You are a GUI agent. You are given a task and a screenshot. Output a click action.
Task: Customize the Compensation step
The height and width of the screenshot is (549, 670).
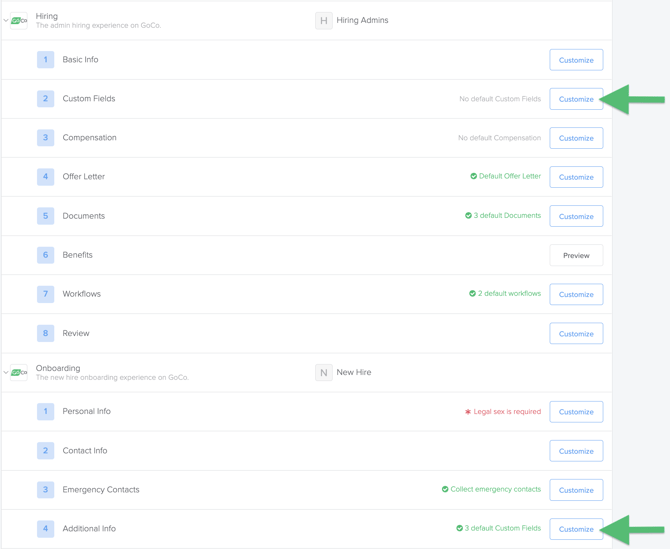576,138
